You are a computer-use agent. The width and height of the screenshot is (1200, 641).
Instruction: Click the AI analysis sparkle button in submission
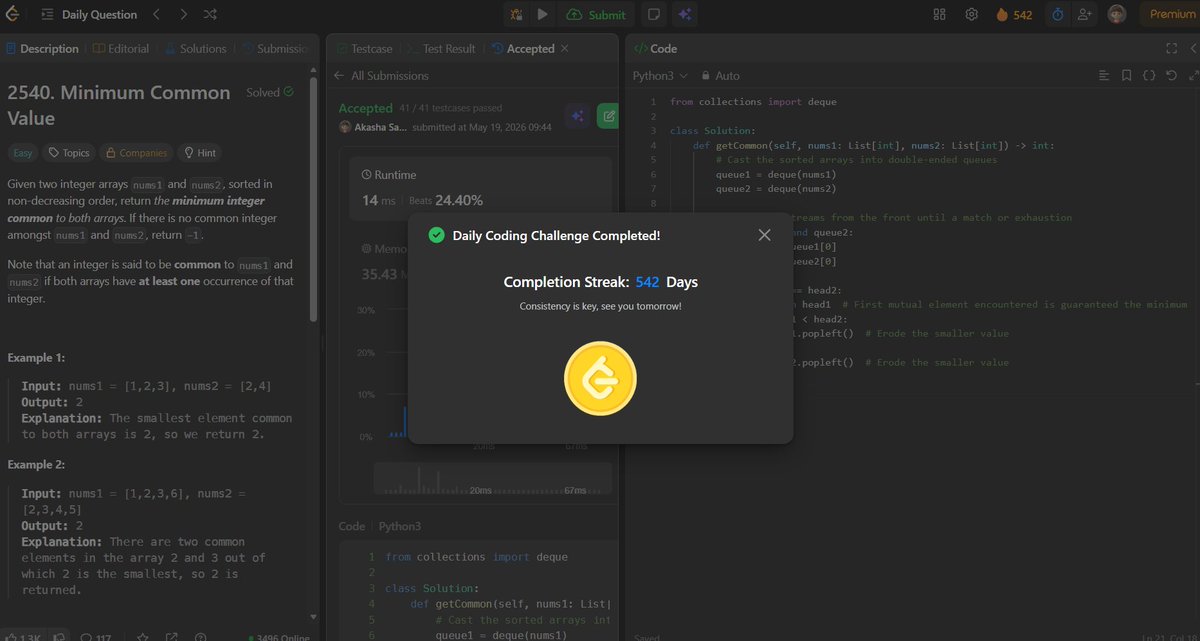click(577, 116)
